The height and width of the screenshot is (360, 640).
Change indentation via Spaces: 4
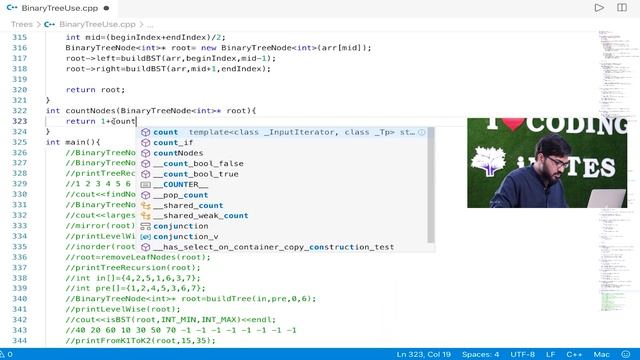point(480,354)
